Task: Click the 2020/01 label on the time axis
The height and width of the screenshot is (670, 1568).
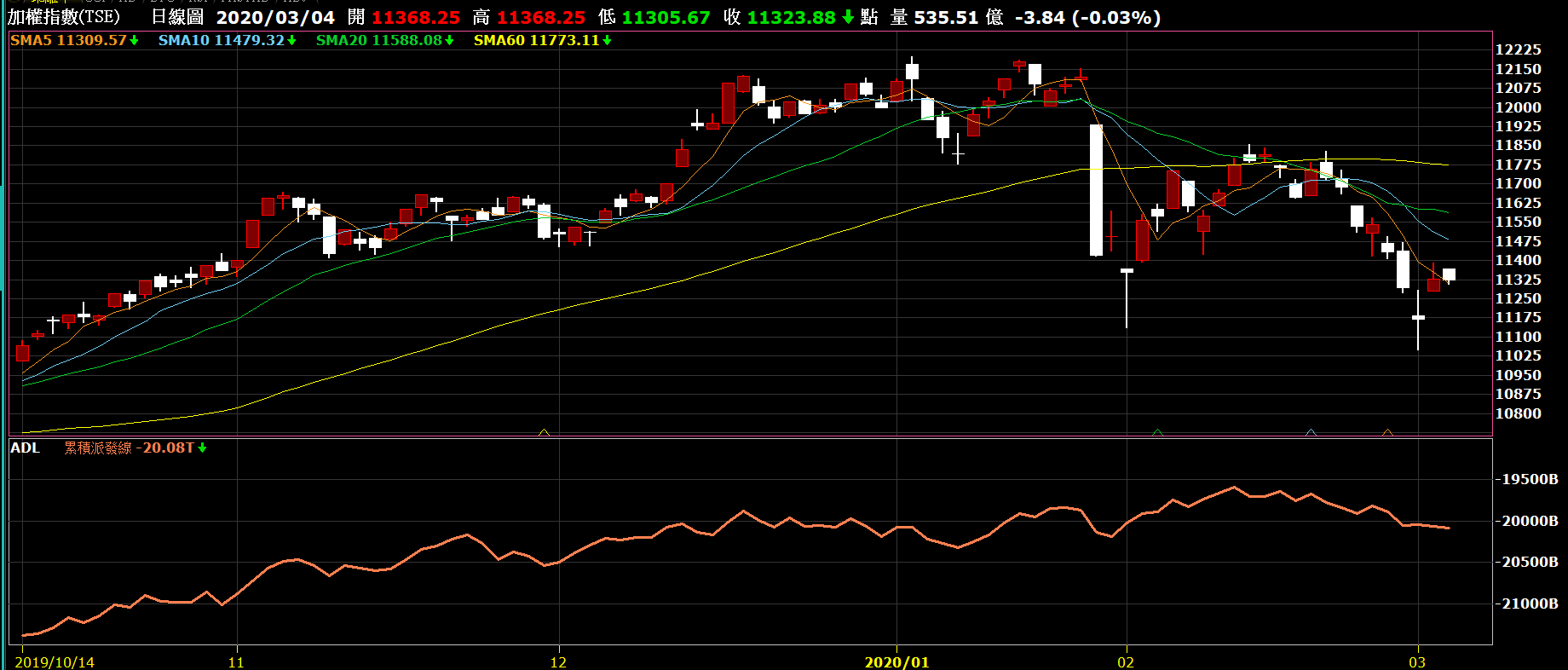Action: pyautogui.click(x=896, y=662)
